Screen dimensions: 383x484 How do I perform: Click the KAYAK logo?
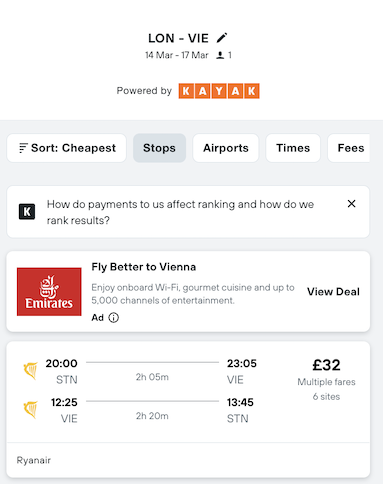(219, 91)
